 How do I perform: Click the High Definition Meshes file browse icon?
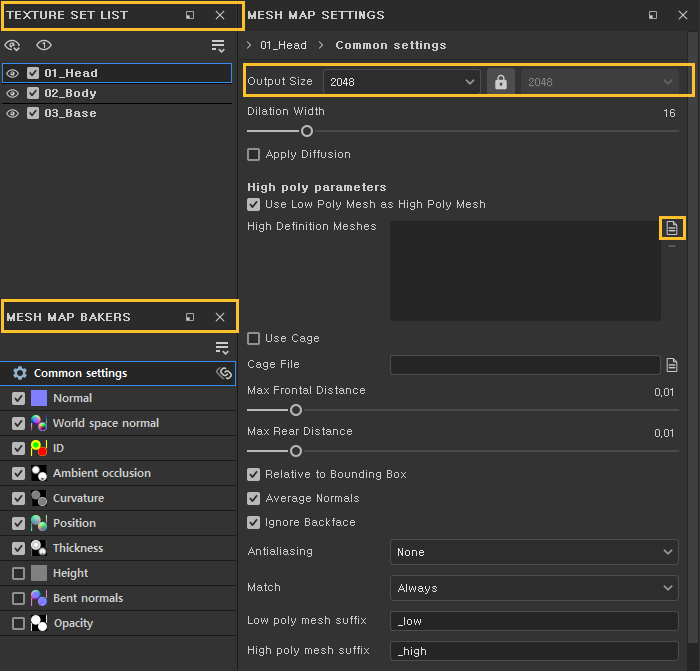672,228
